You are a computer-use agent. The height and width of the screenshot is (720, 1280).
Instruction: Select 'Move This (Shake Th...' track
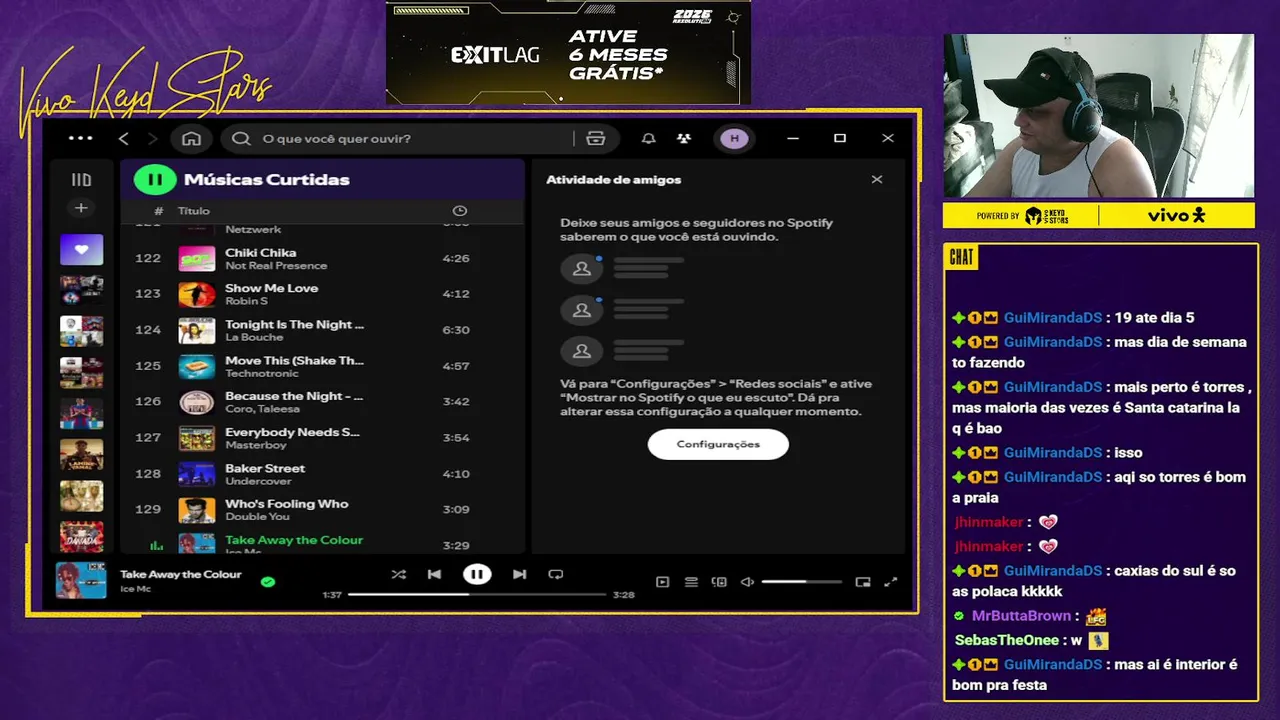click(322, 366)
